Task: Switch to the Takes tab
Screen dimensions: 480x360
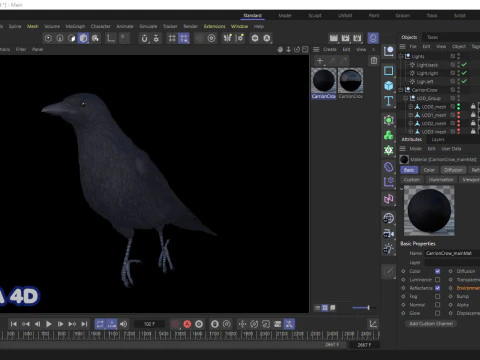Action: 433,37
